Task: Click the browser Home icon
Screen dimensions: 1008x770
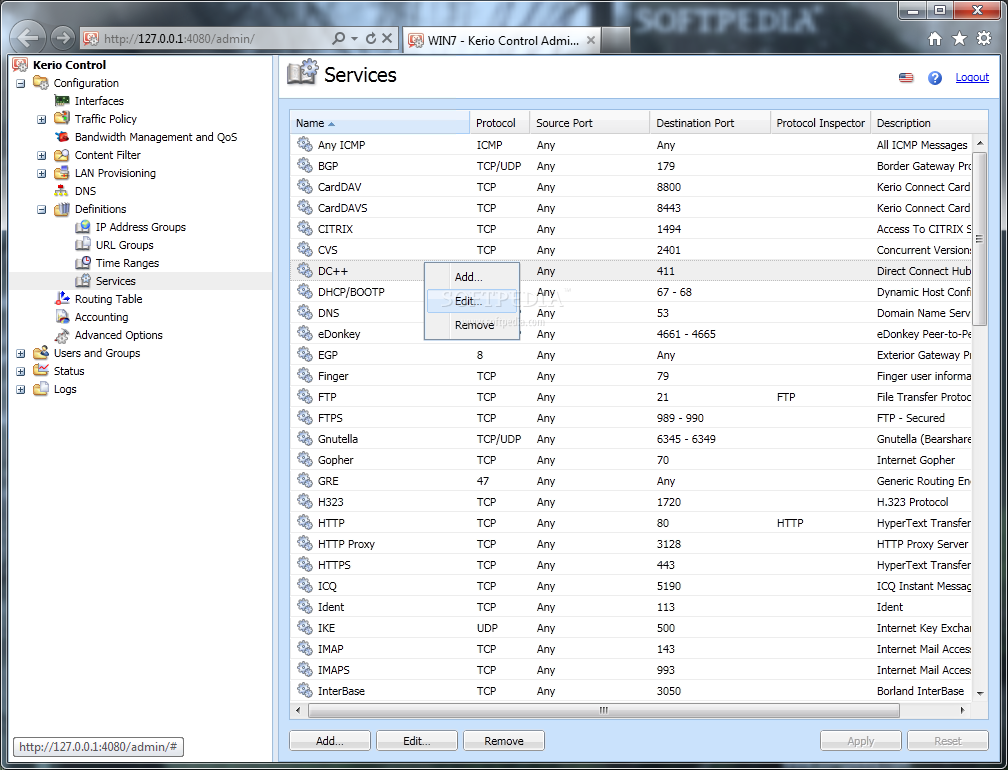Action: click(x=935, y=39)
